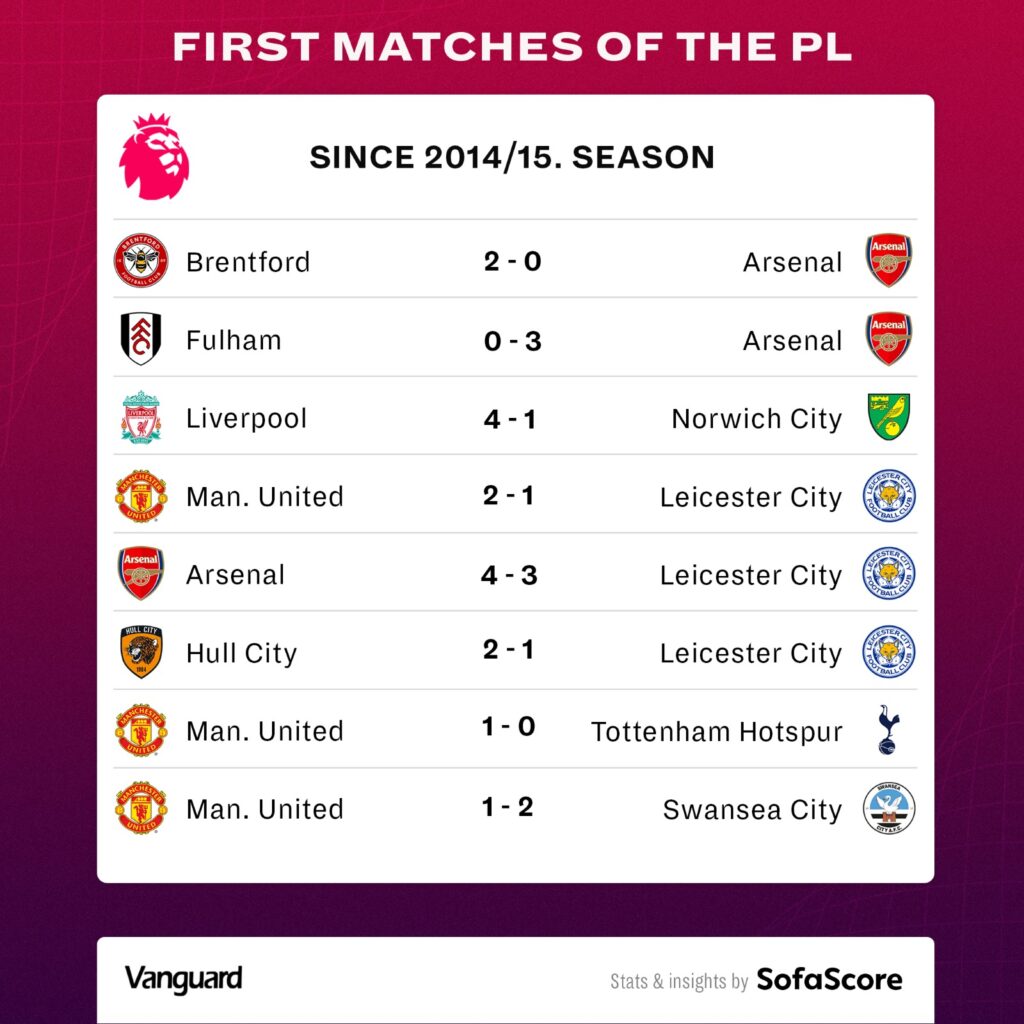Image resolution: width=1024 pixels, height=1024 pixels.
Task: Click the Arsenal 4 - 3 score
Action: click(x=509, y=575)
